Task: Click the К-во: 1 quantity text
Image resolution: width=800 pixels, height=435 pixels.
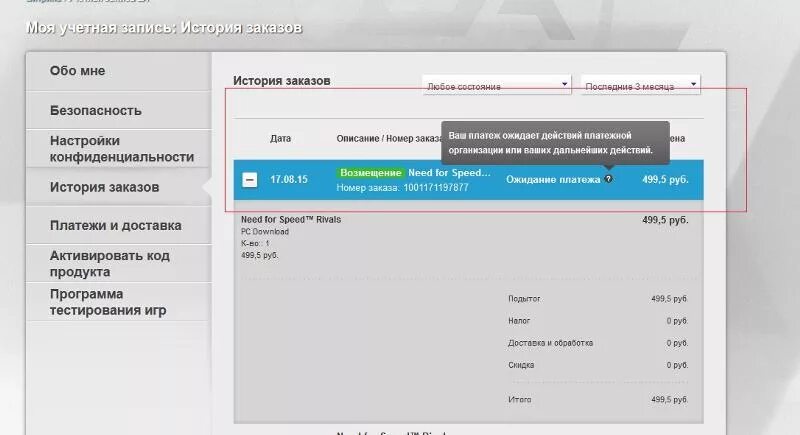Action: point(255,243)
